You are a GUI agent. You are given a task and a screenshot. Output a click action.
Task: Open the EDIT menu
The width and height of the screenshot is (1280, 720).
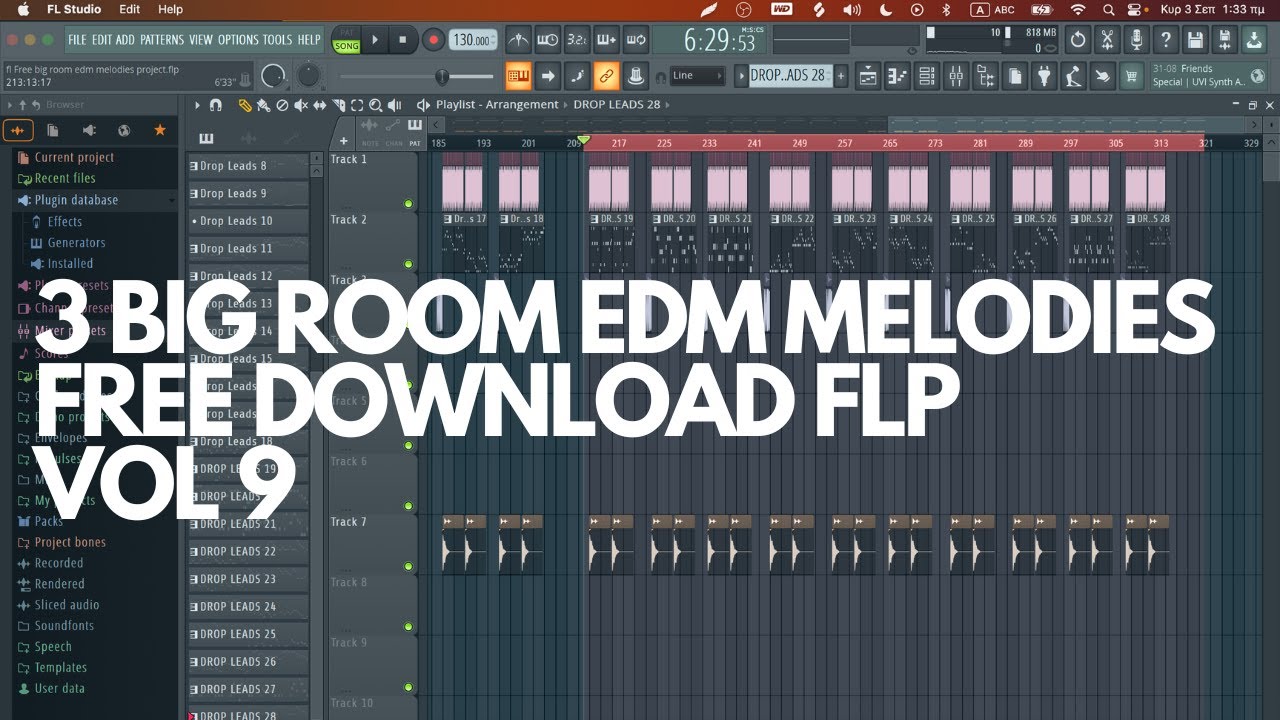point(102,40)
